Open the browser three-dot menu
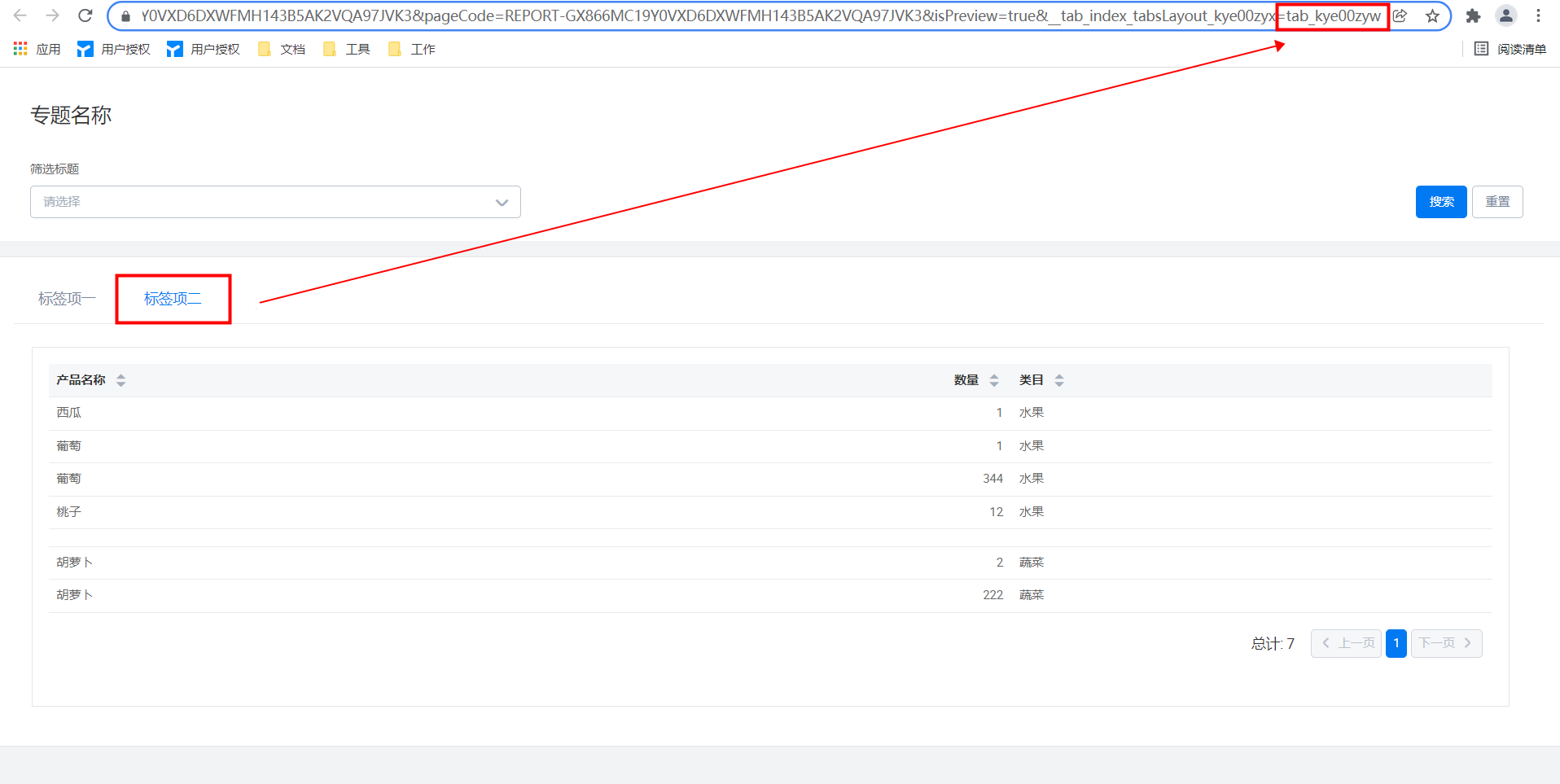Image resolution: width=1560 pixels, height=784 pixels. pyautogui.click(x=1538, y=15)
